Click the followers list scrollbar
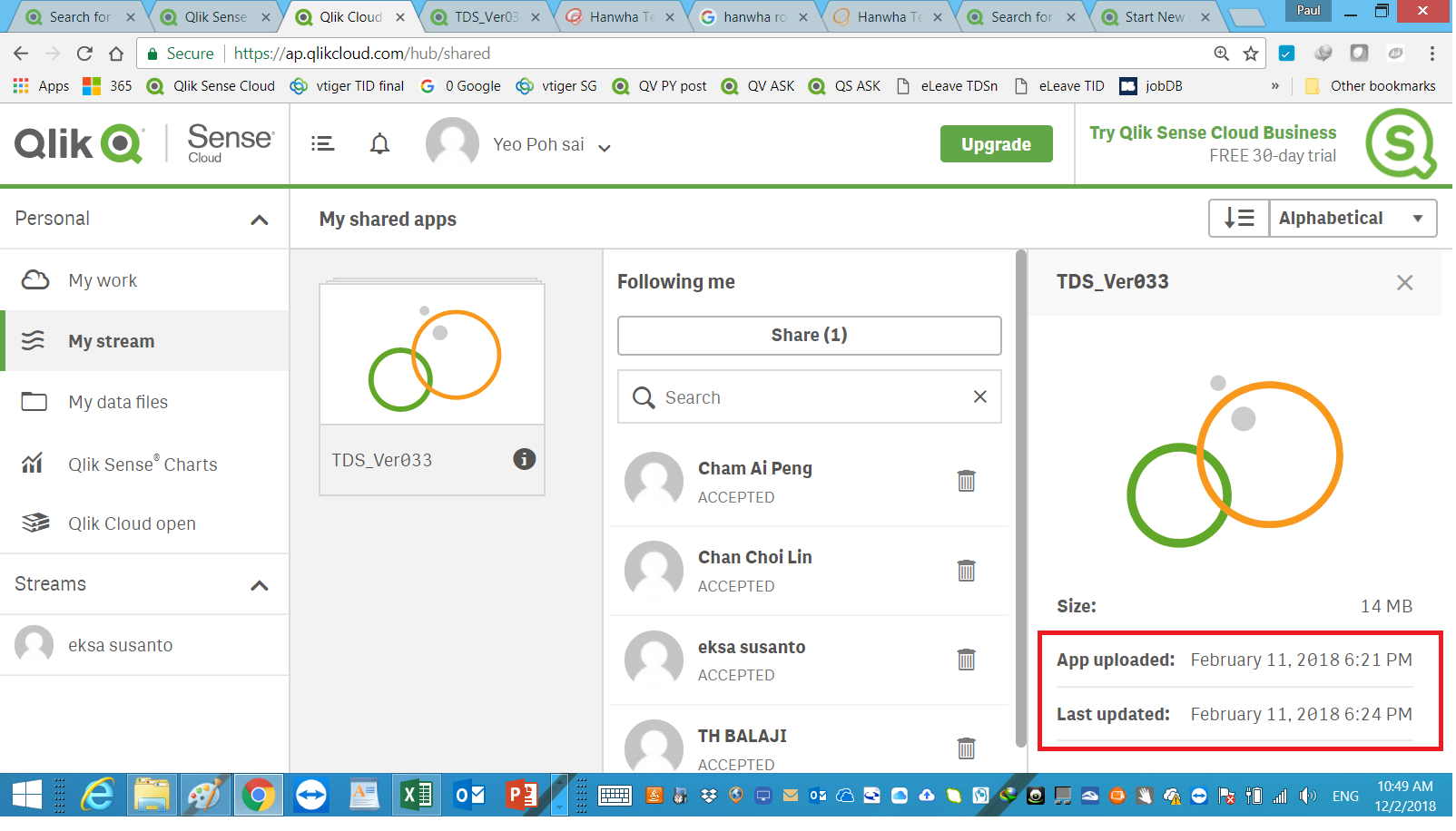Screen dimensions: 1456x831 coord(1021,499)
